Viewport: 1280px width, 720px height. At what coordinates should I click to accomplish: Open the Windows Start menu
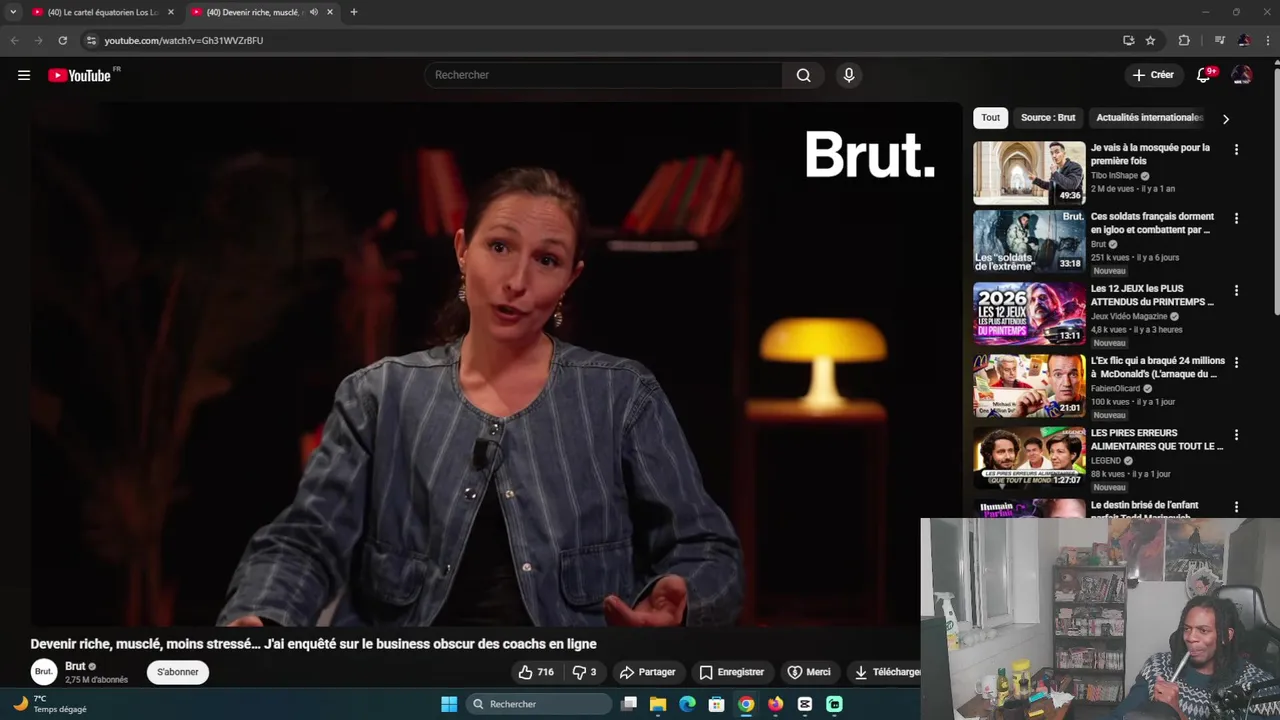pyautogui.click(x=449, y=704)
